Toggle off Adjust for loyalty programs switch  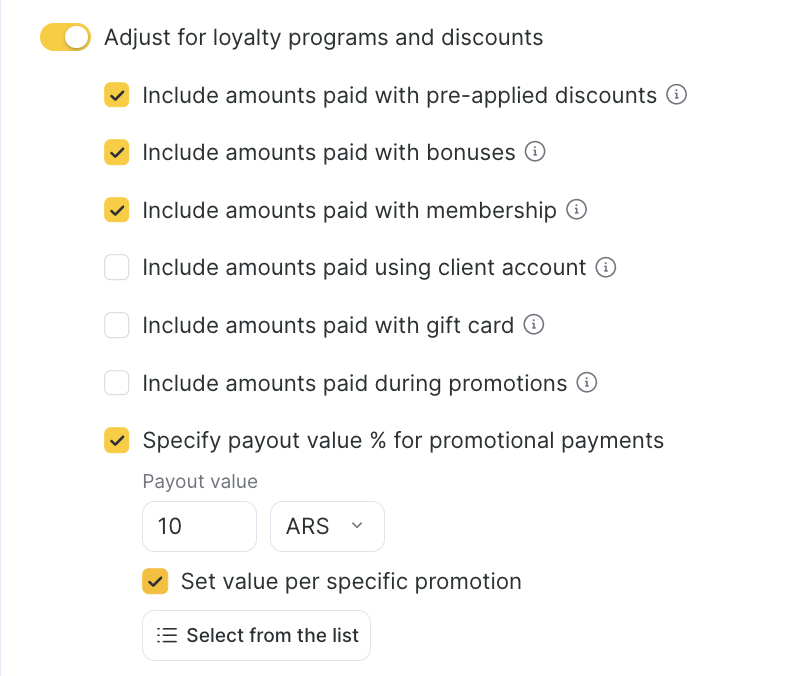[65, 38]
